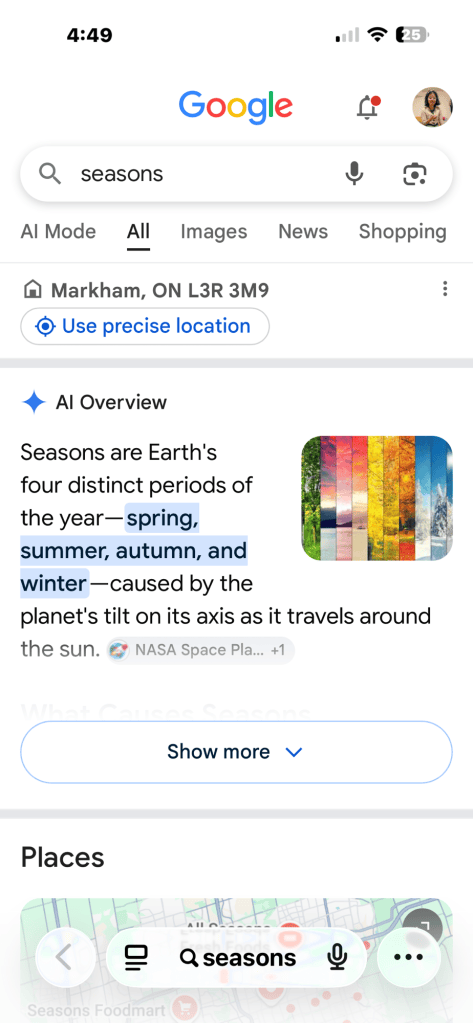473x1023 pixels.
Task: Switch to AI Mode tab
Action: pyautogui.click(x=58, y=232)
